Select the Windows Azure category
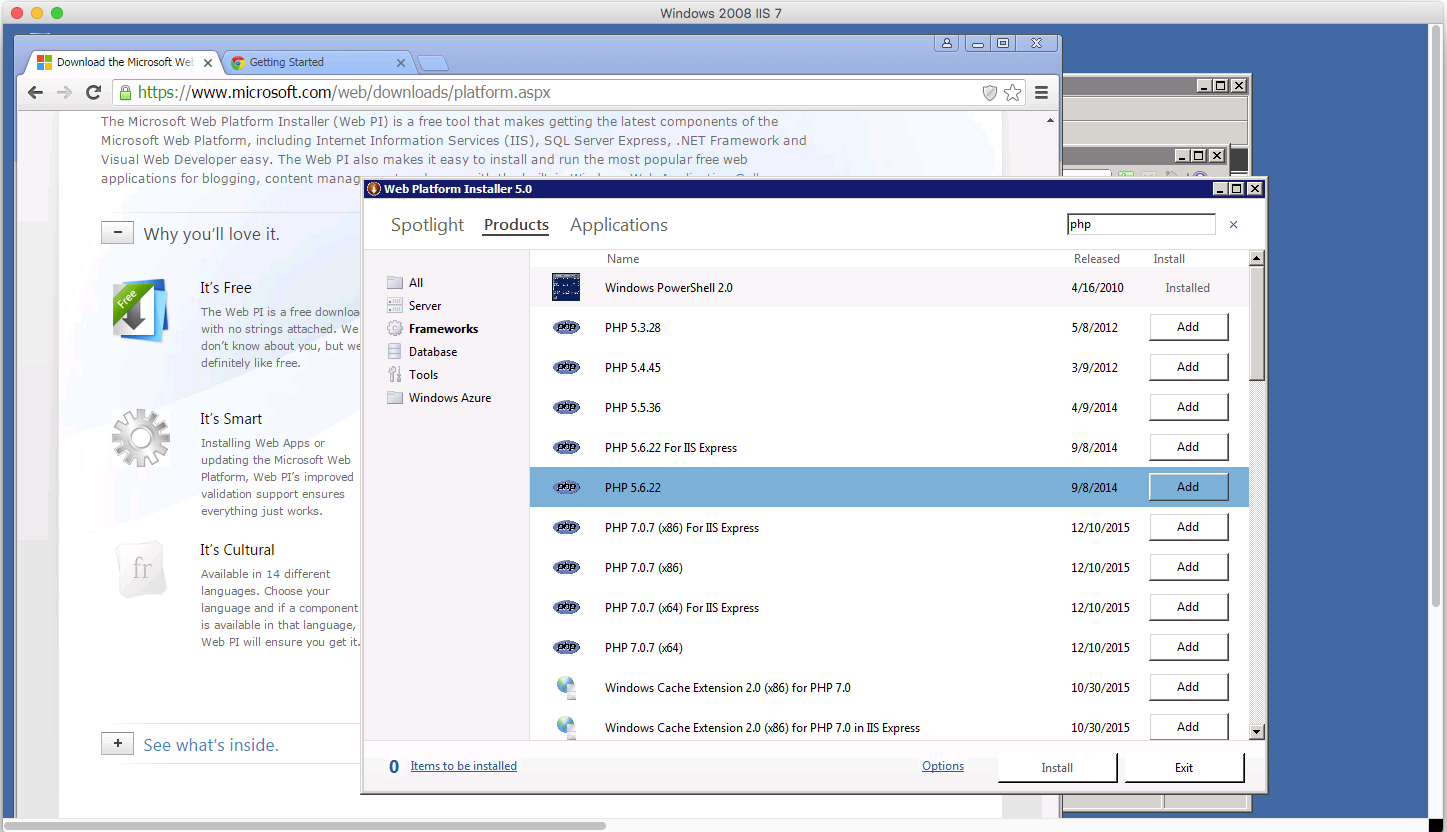1447x832 pixels. pos(450,398)
